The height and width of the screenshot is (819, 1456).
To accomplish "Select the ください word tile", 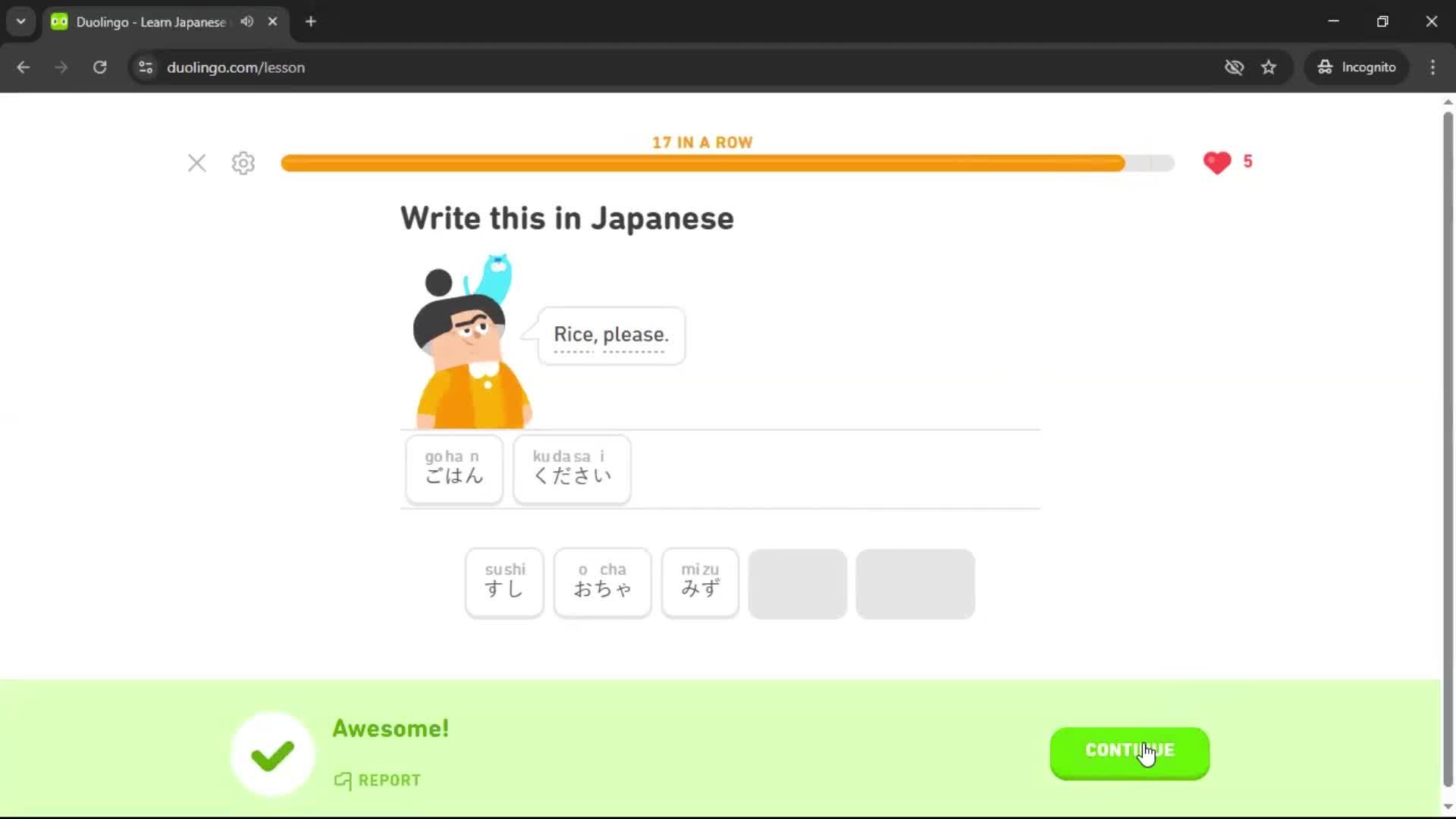I will (571, 469).
